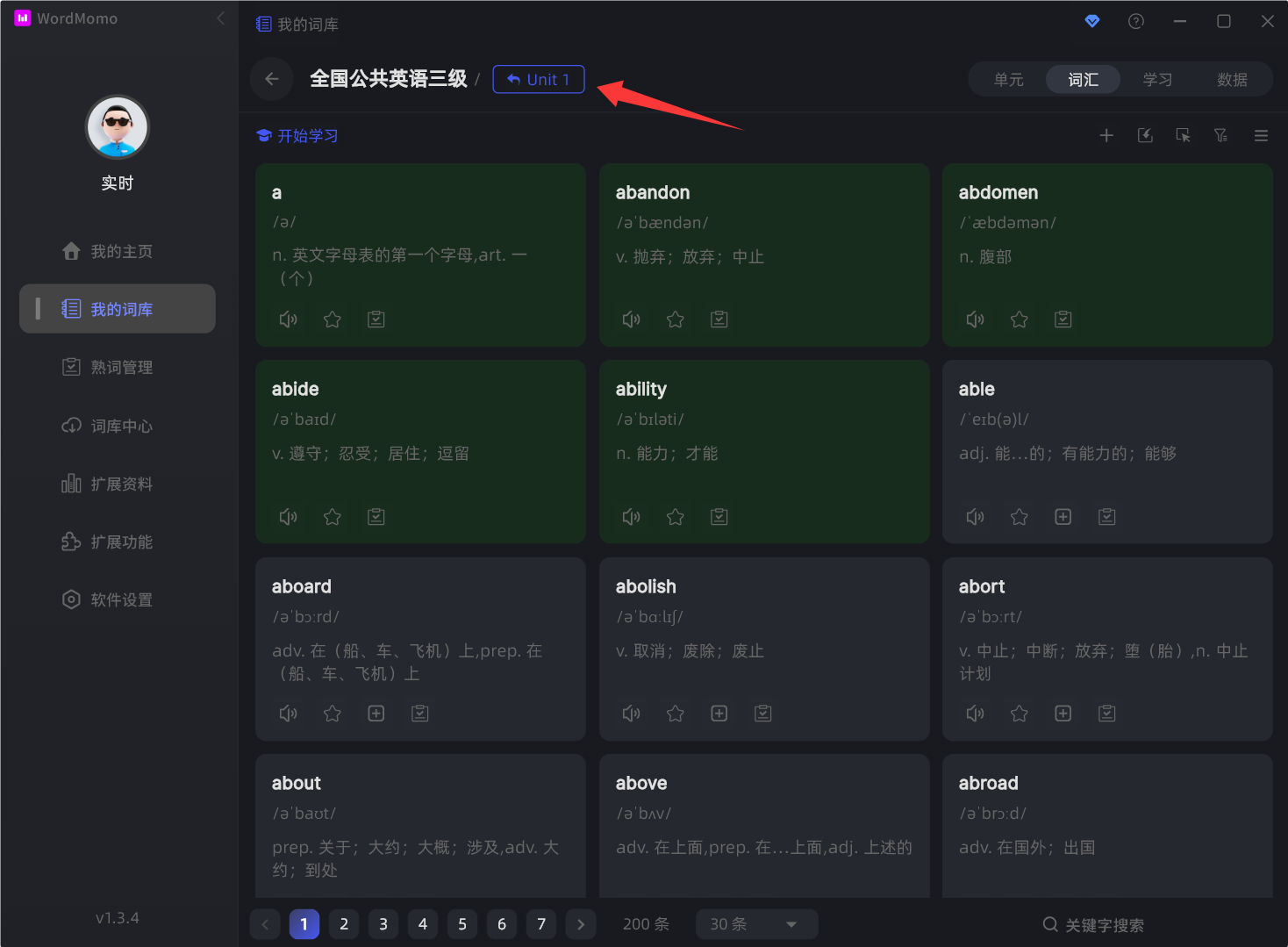Play audio for the word abolish

pyautogui.click(x=631, y=714)
